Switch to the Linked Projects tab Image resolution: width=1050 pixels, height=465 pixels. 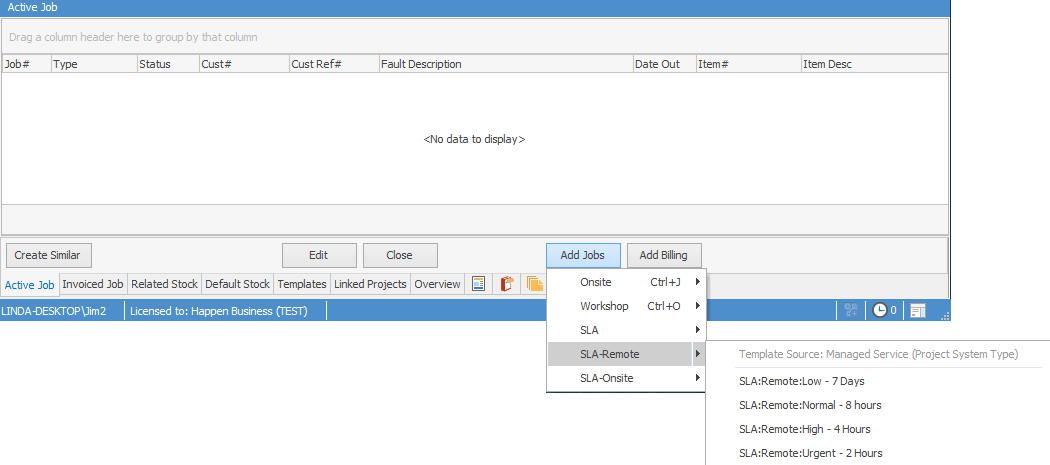coord(370,284)
